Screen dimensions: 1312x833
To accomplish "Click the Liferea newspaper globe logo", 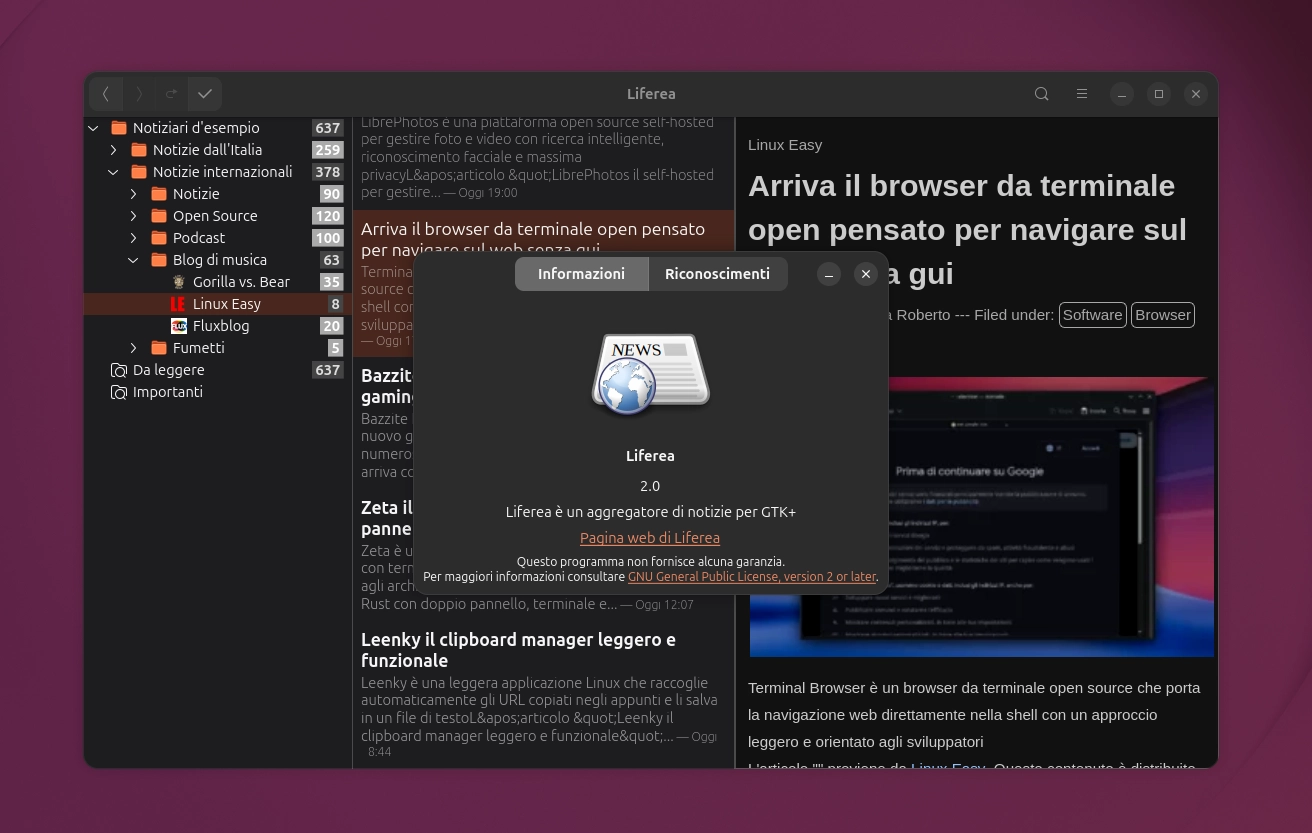I will [650, 373].
